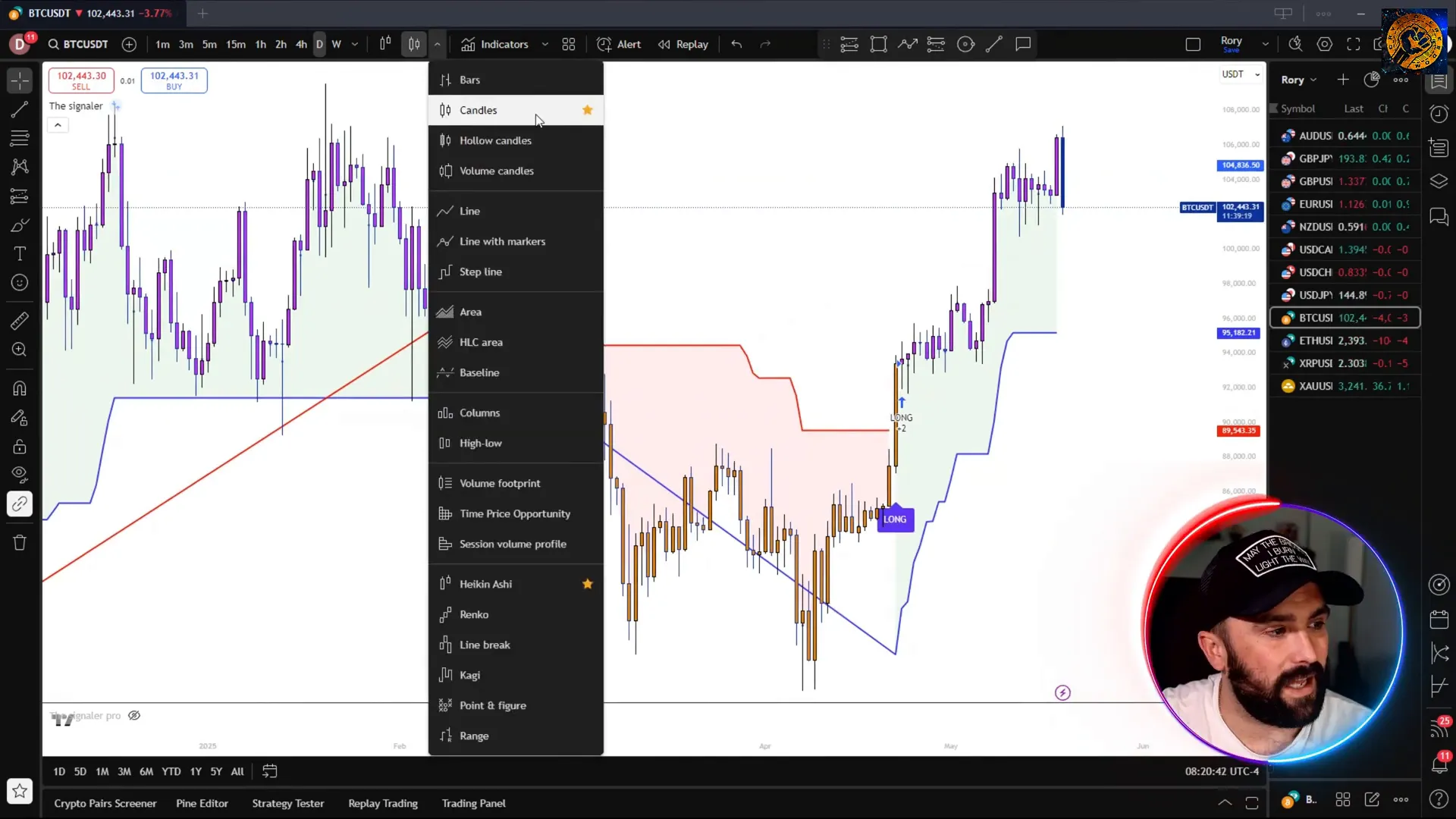The width and height of the screenshot is (1456, 819).
Task: Select the crosshair cursor tool
Action: pos(20,80)
